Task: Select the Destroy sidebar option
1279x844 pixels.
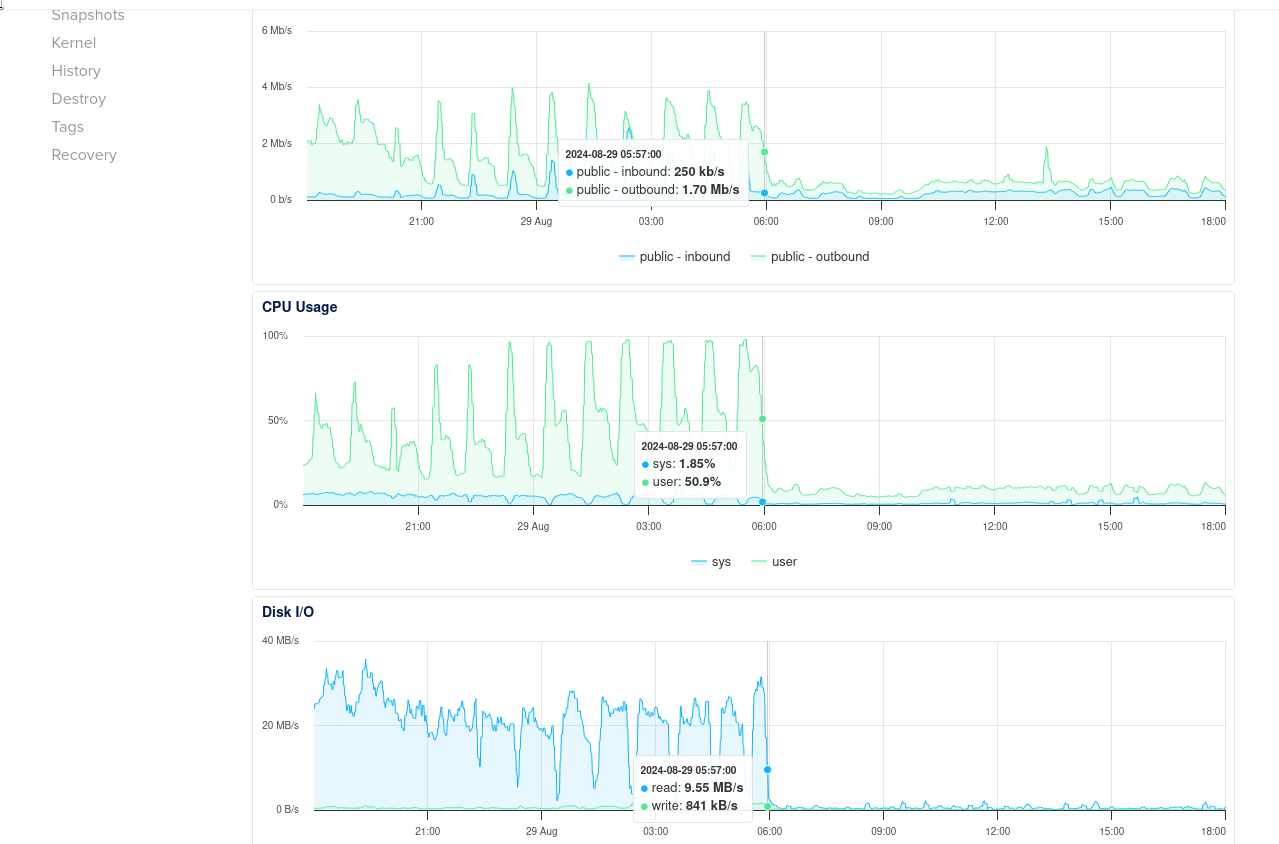Action: click(79, 99)
